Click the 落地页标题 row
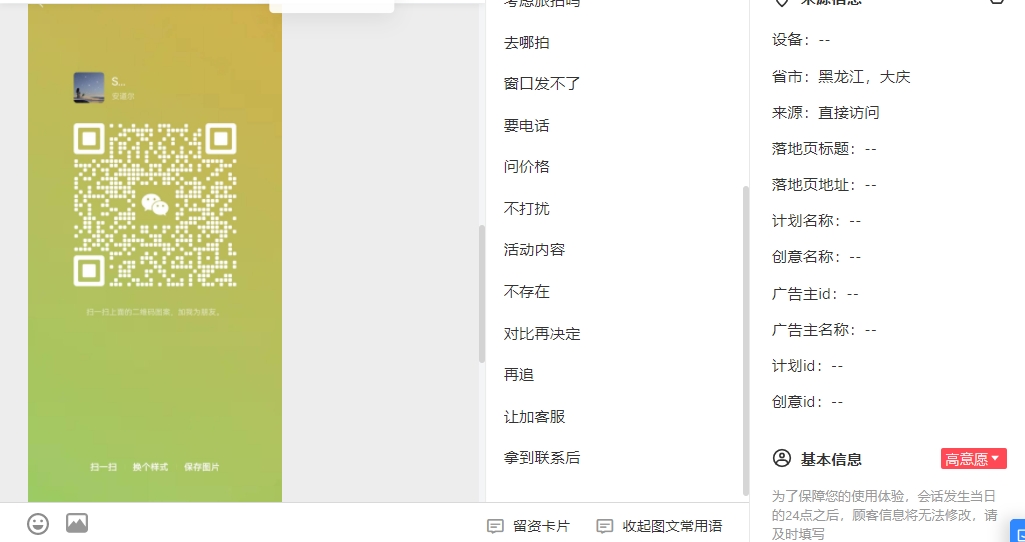 tap(824, 149)
